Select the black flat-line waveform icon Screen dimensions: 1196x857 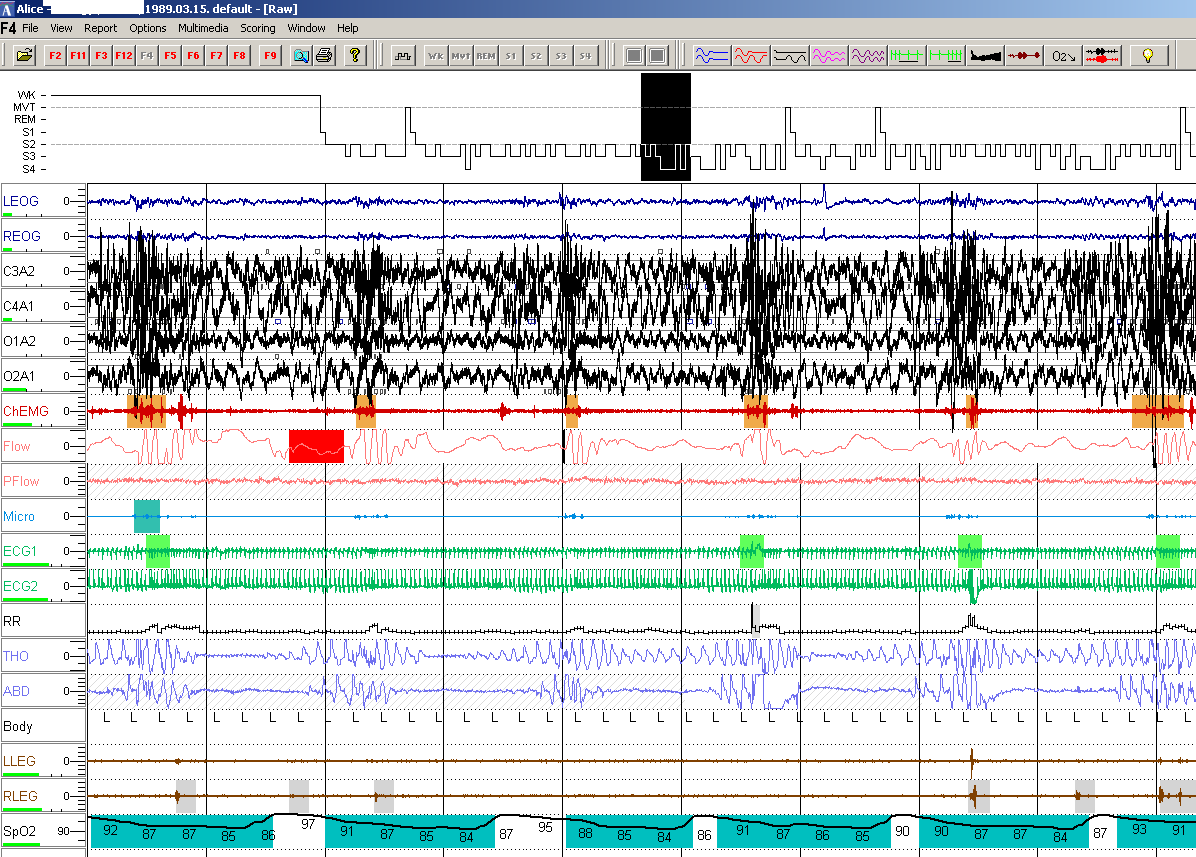789,56
